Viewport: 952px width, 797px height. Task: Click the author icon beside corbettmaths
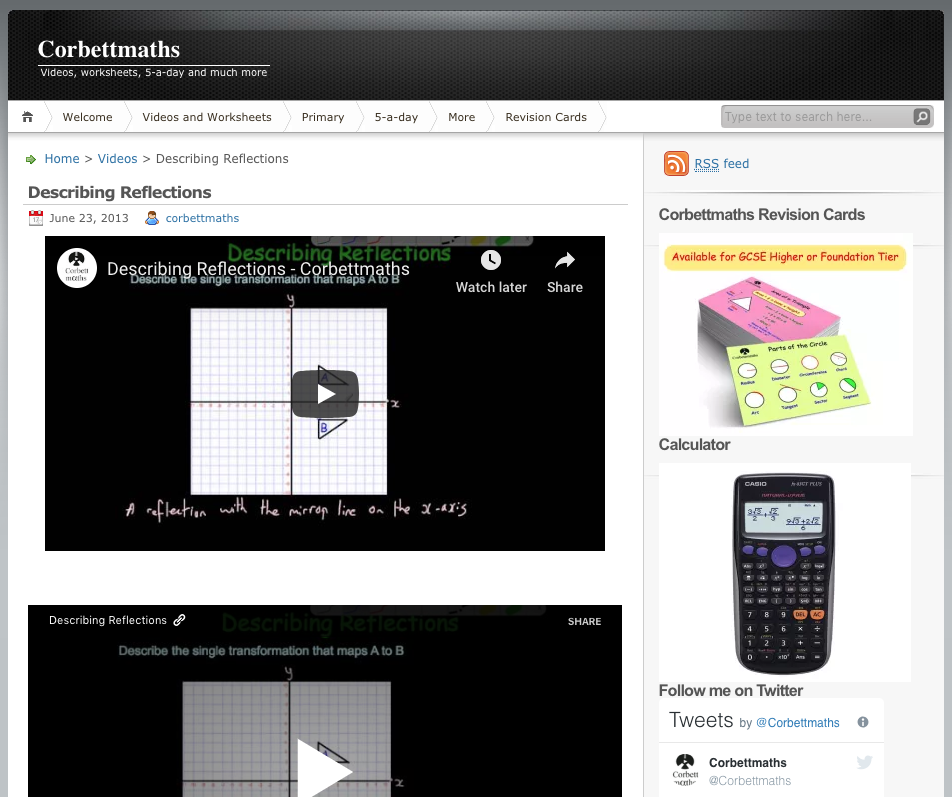click(151, 218)
